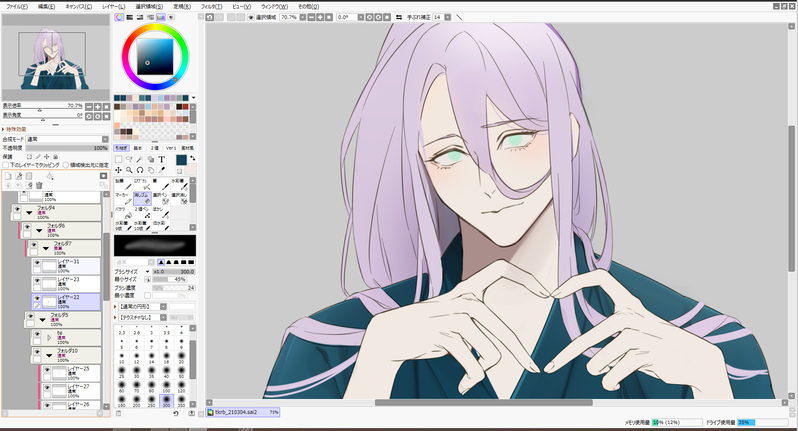Select brush size 300 preset
Image resolution: width=798 pixels, height=431 pixels.
(166, 401)
